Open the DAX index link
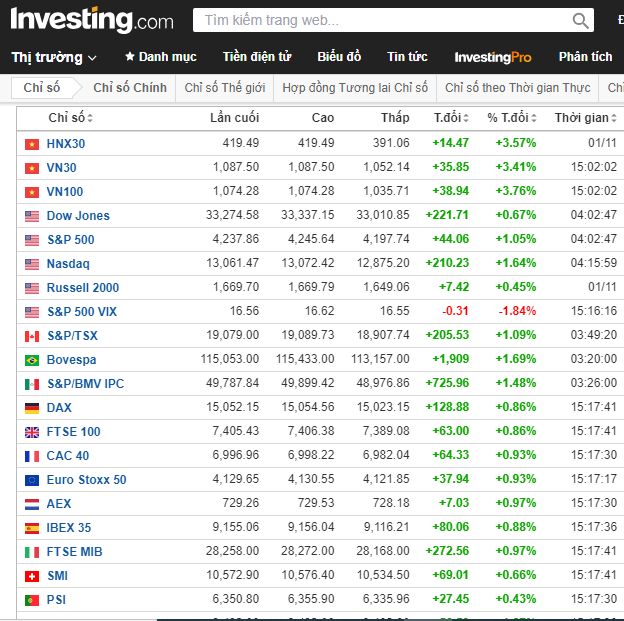 click(59, 408)
